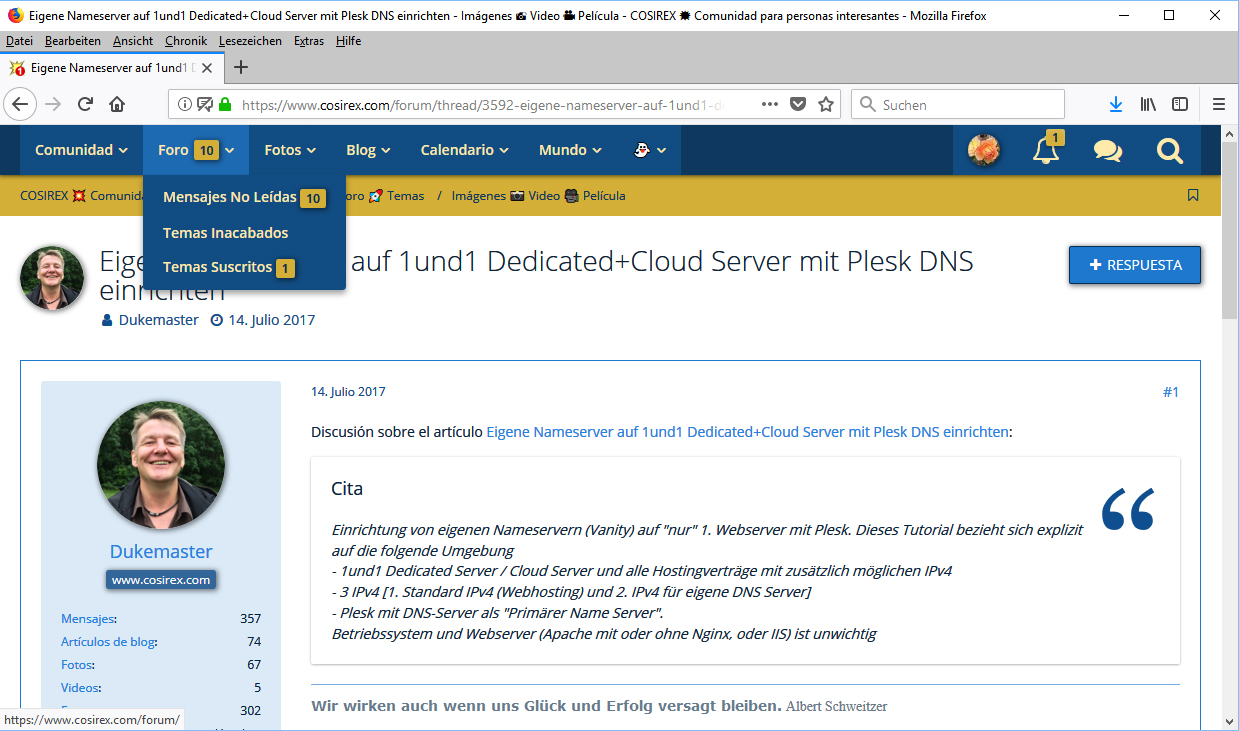Viewport: 1239px width, 731px height.
Task: Select Mensajes No Leídas menu entry
Action: (230, 198)
